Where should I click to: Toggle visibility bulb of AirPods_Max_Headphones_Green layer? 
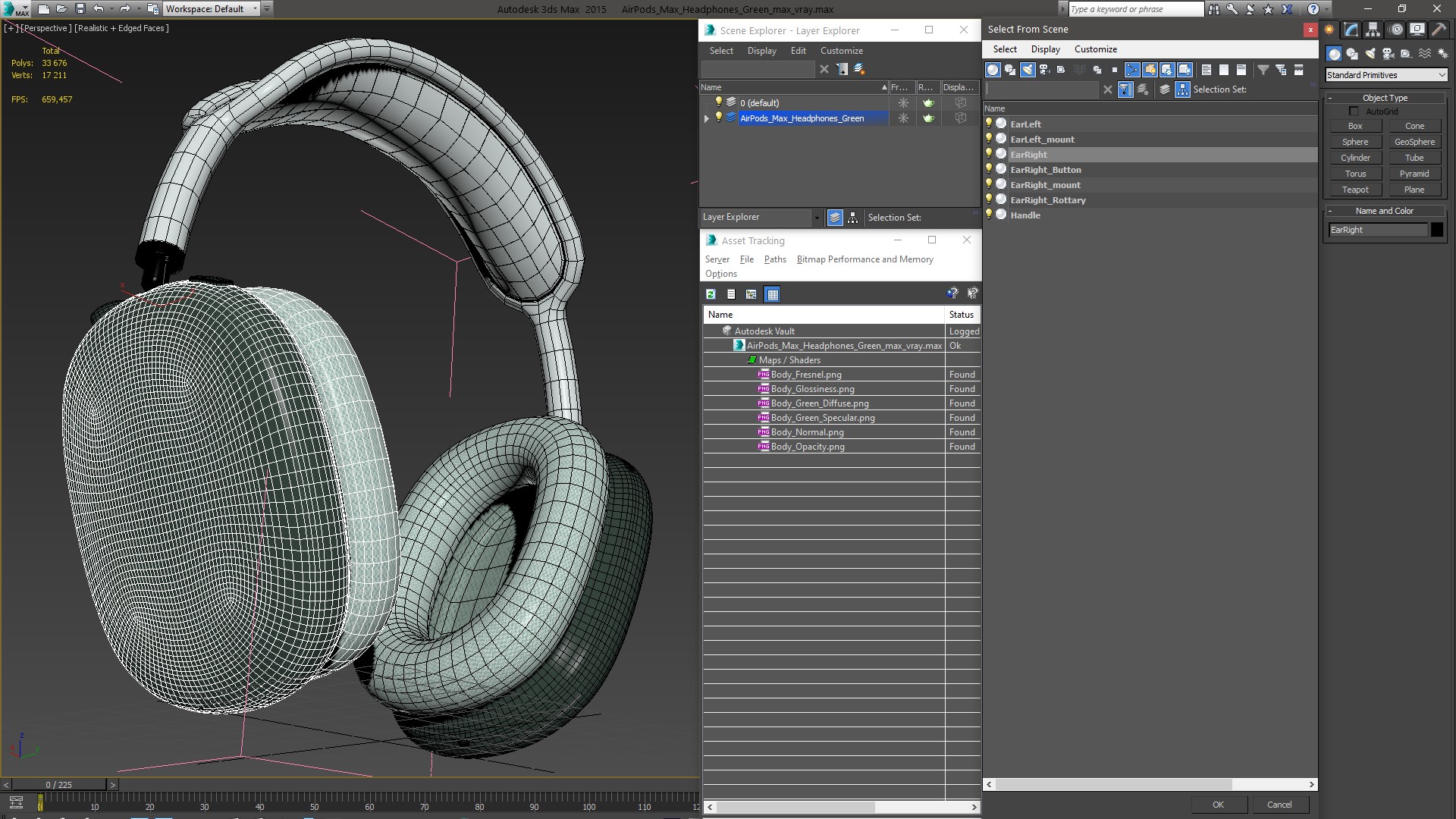pyautogui.click(x=718, y=118)
